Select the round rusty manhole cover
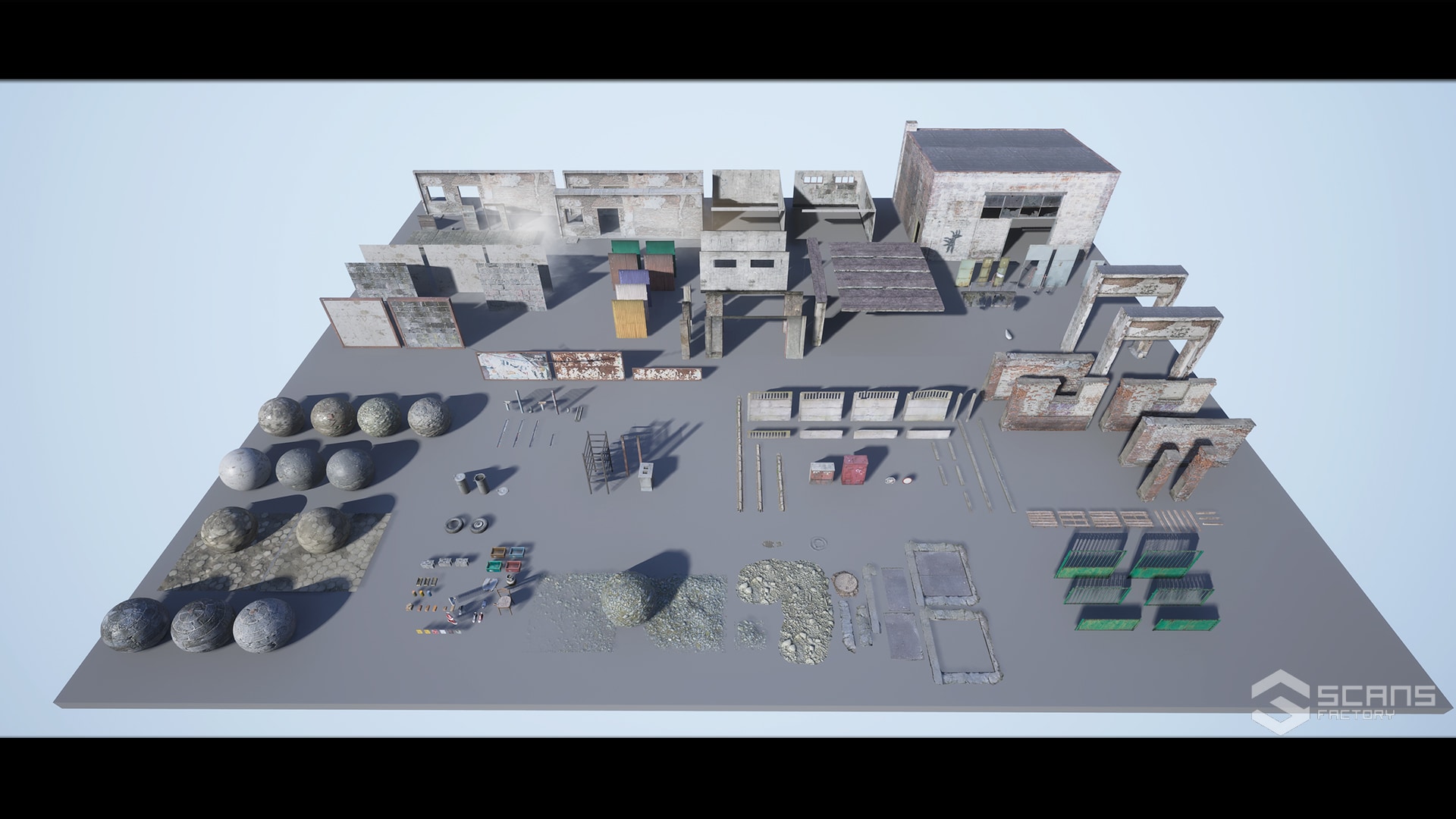Screen dimensions: 1456x819 click(846, 584)
